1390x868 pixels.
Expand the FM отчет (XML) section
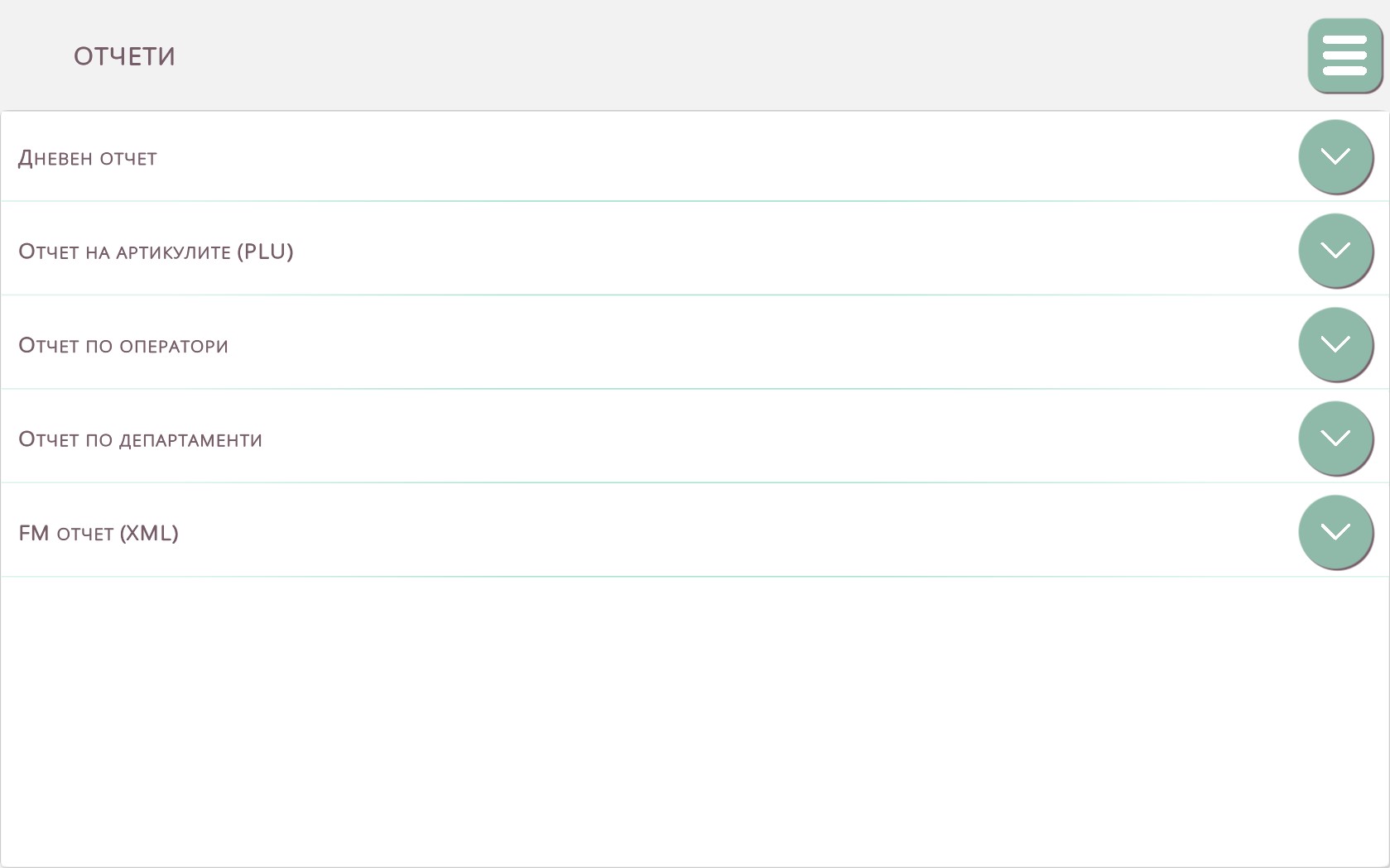(x=1335, y=531)
